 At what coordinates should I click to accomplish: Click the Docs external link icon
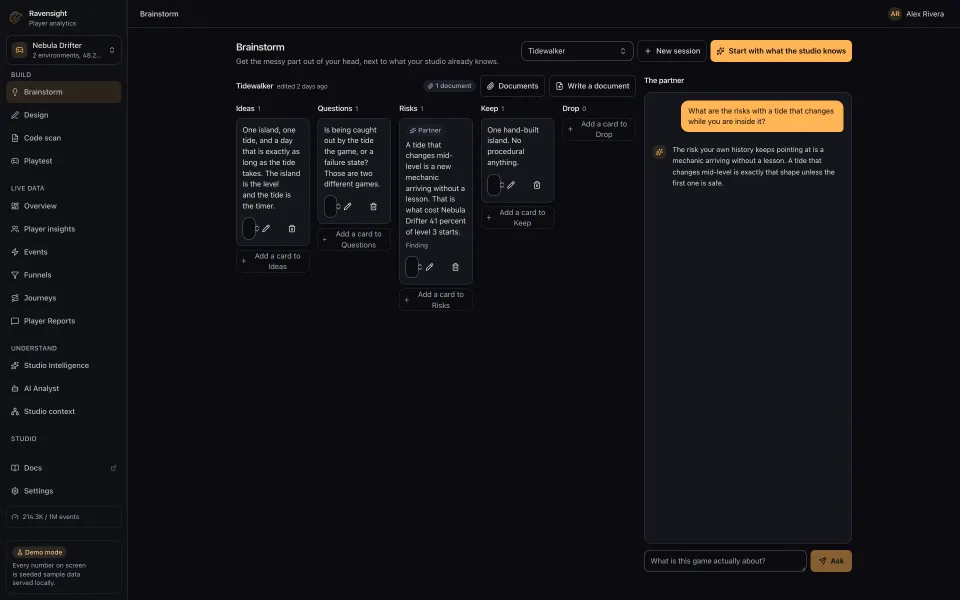pos(113,468)
